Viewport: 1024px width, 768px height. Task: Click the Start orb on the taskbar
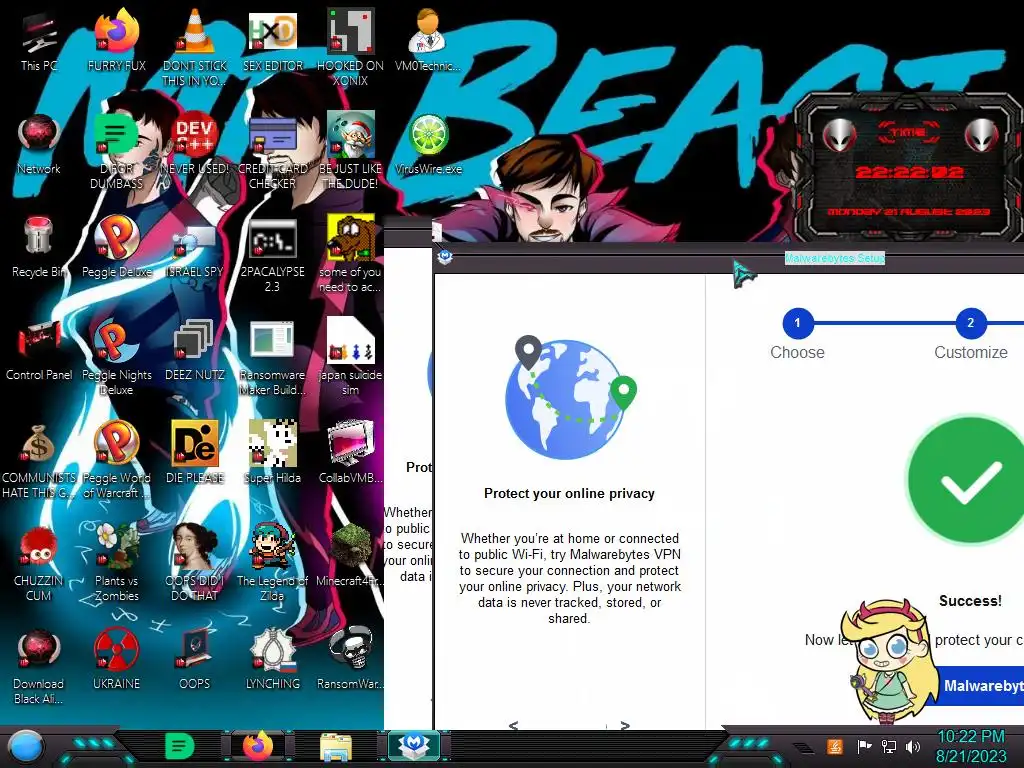(x=26, y=746)
